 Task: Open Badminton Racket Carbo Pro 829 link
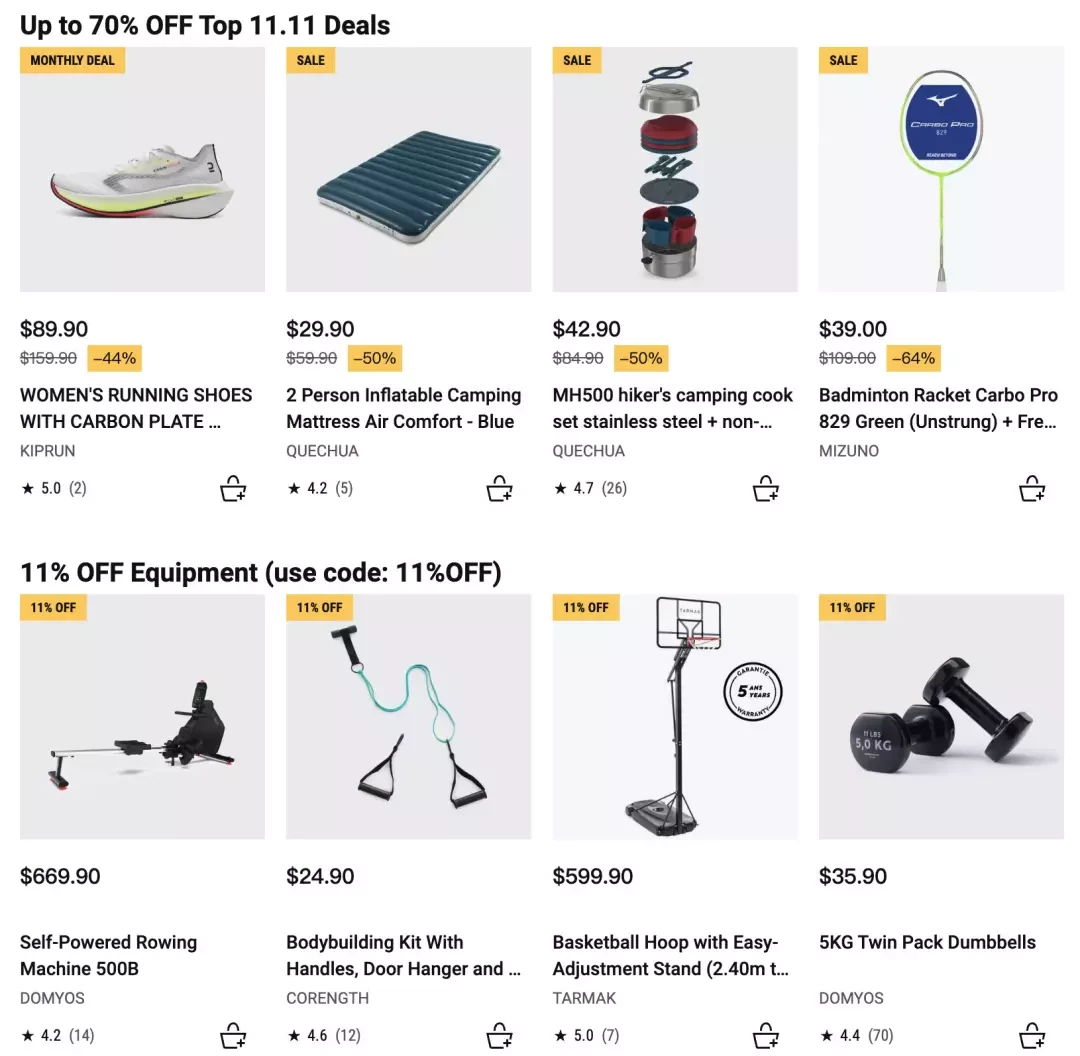click(938, 408)
